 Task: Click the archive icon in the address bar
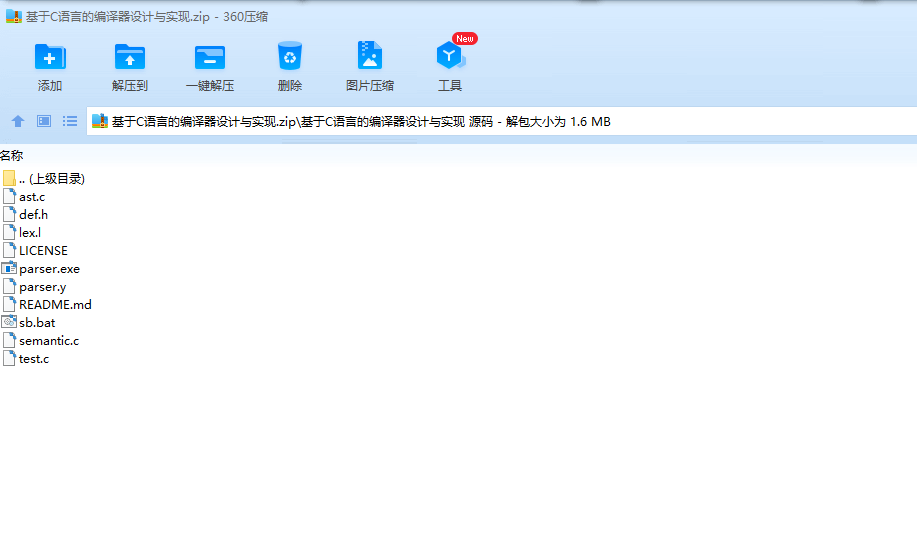(100, 121)
